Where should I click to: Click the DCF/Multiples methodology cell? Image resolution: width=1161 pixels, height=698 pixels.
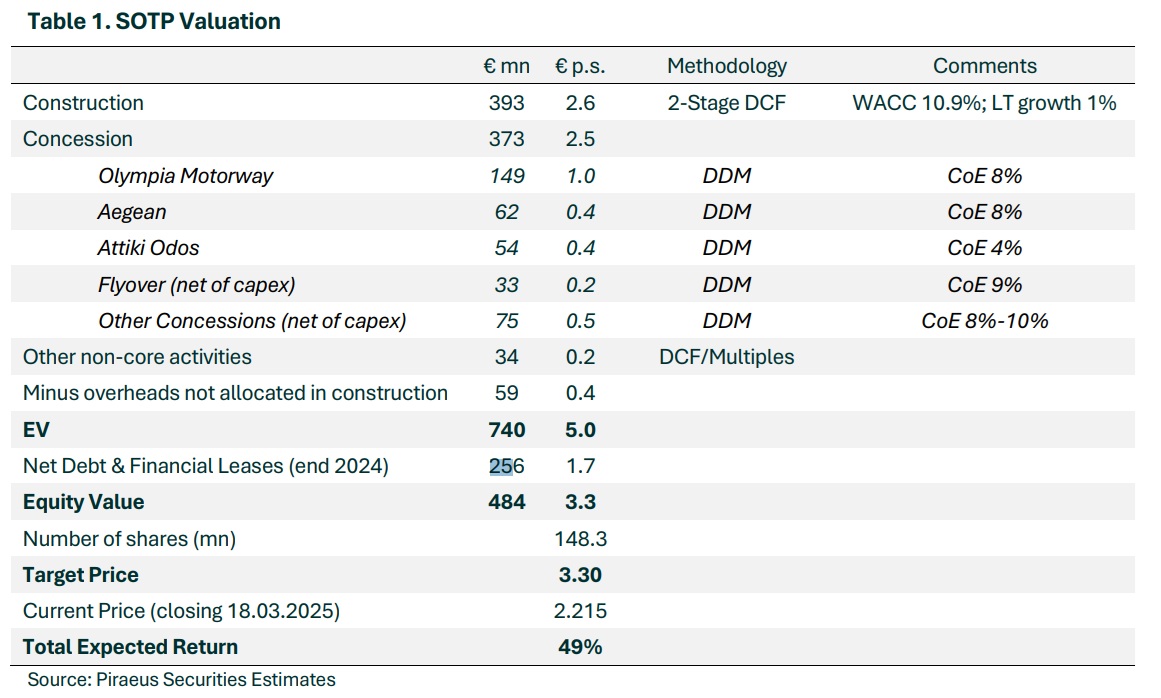coord(727,357)
